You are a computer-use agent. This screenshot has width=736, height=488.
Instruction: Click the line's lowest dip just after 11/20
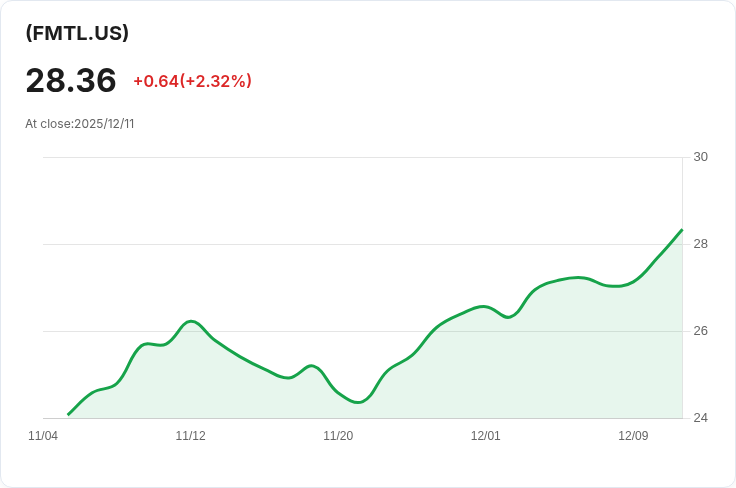click(359, 402)
